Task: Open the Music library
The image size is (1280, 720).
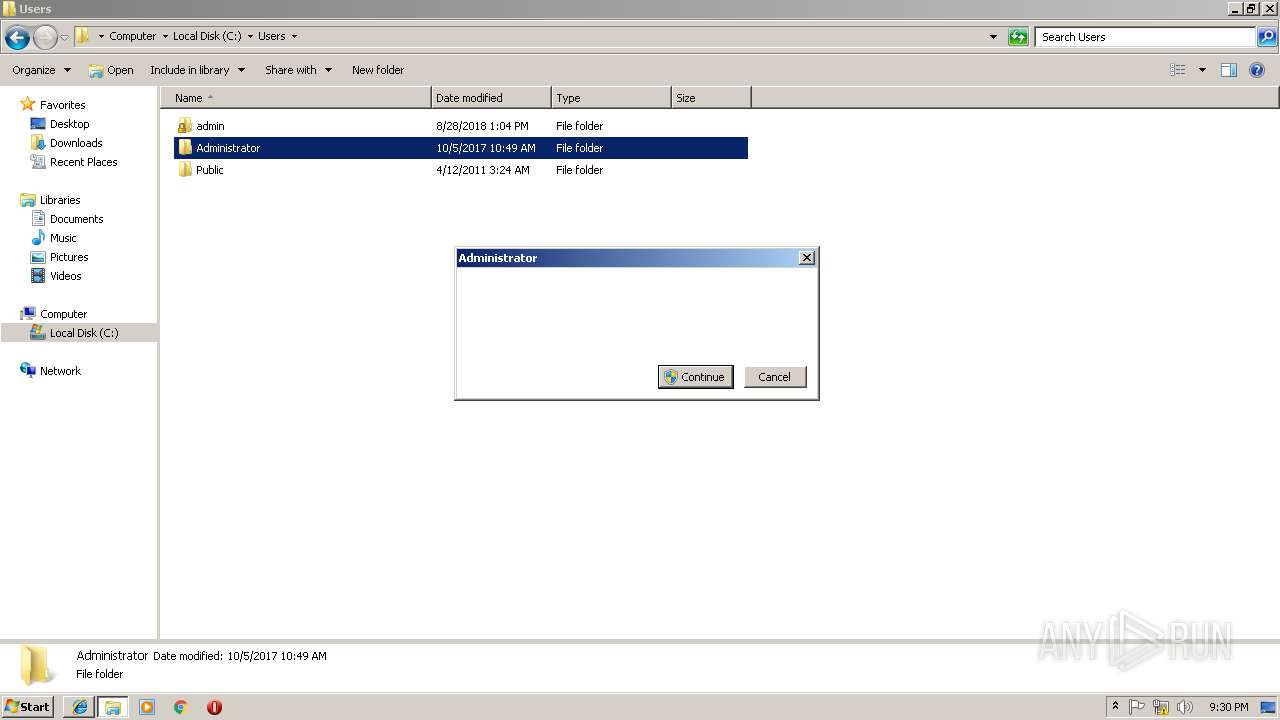Action: [63, 238]
